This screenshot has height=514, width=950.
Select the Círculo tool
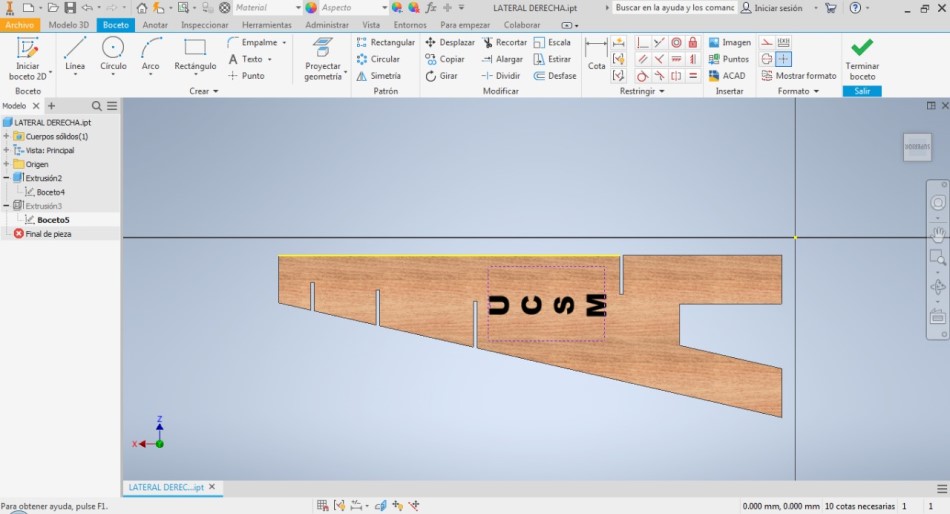(x=113, y=55)
